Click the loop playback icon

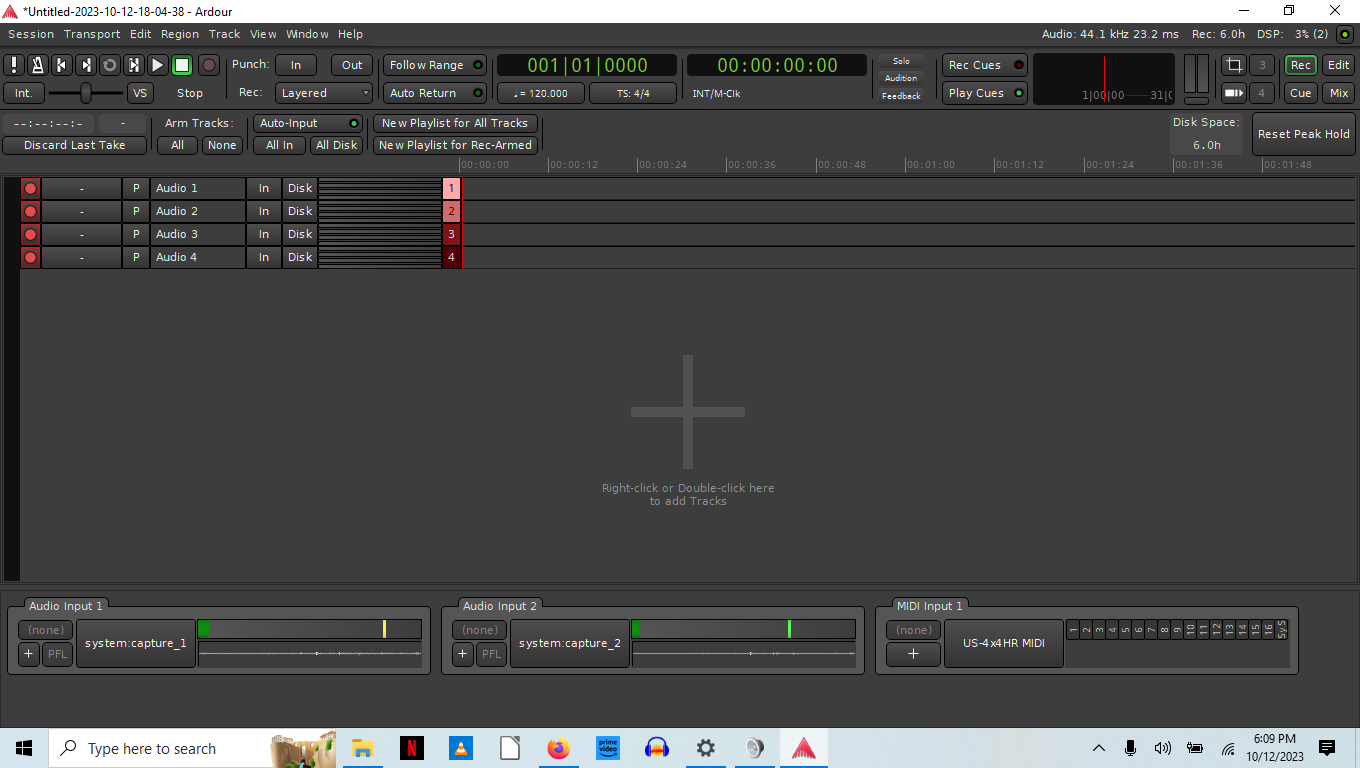tap(110, 65)
